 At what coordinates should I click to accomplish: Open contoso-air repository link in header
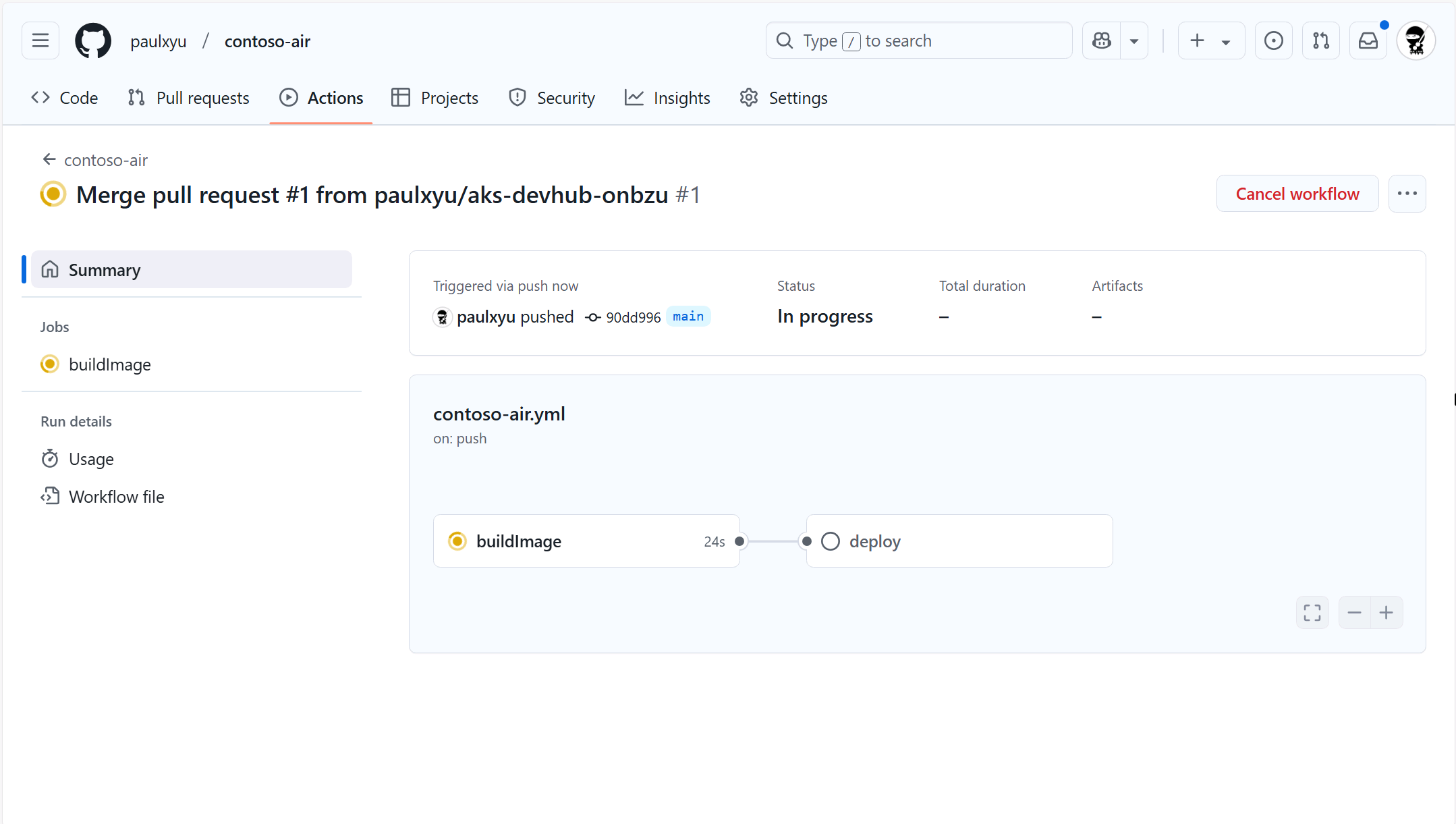(x=267, y=41)
